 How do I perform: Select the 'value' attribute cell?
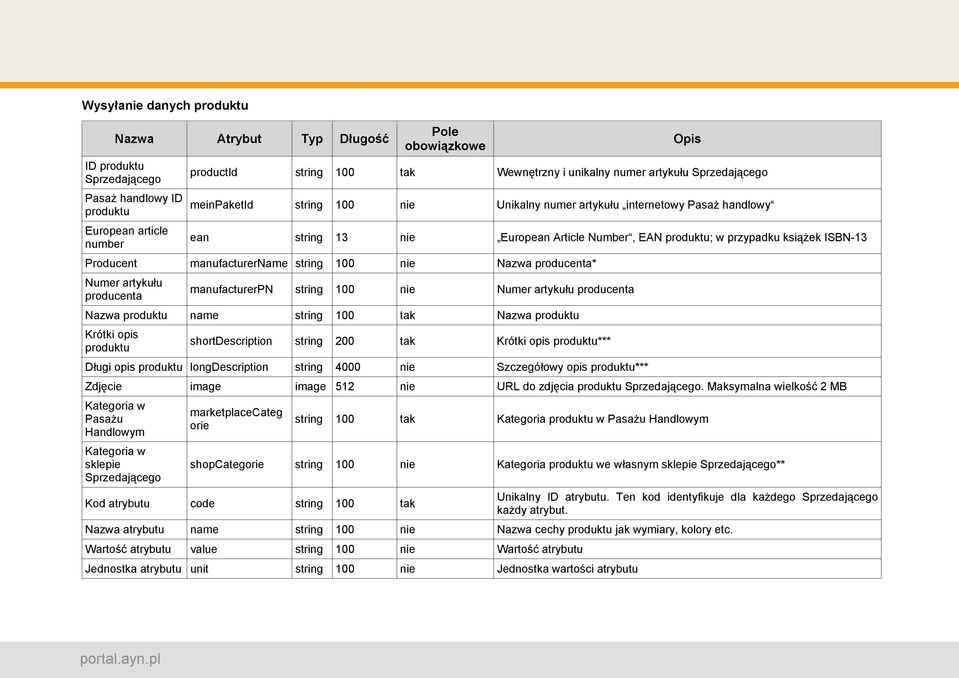tap(239, 549)
